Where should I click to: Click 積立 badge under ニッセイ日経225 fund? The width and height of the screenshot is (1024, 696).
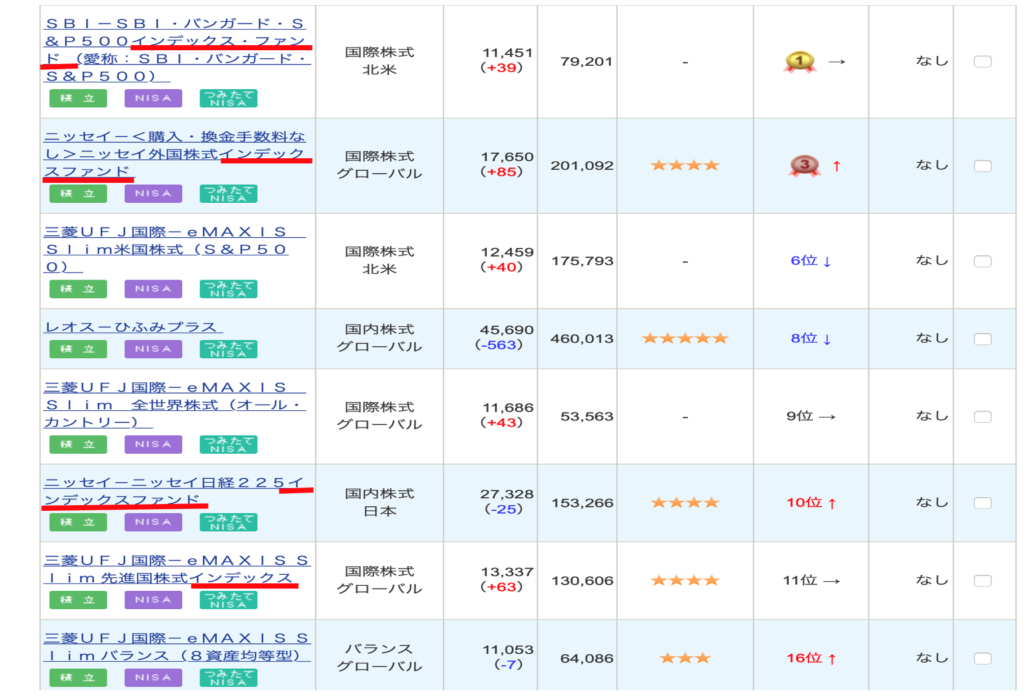coord(78,522)
